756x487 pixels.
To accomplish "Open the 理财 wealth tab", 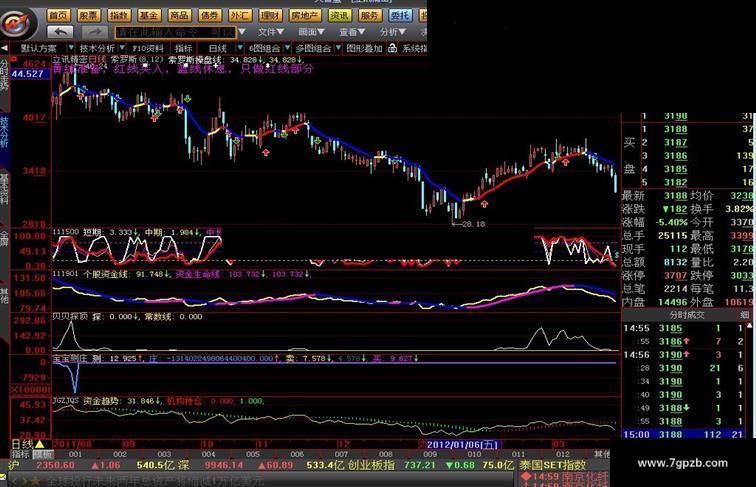I will [270, 15].
